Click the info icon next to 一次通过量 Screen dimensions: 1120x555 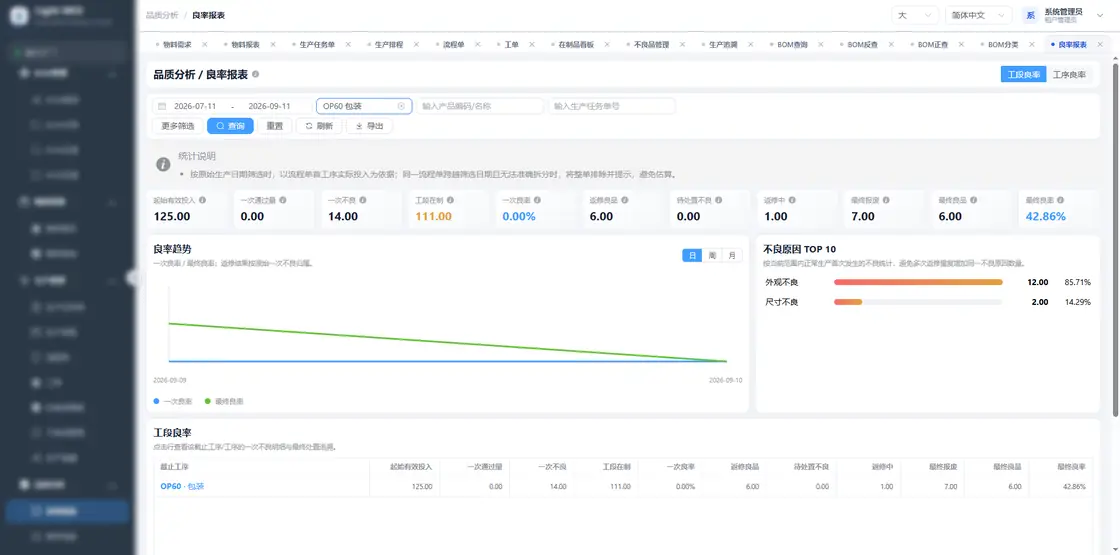point(283,201)
